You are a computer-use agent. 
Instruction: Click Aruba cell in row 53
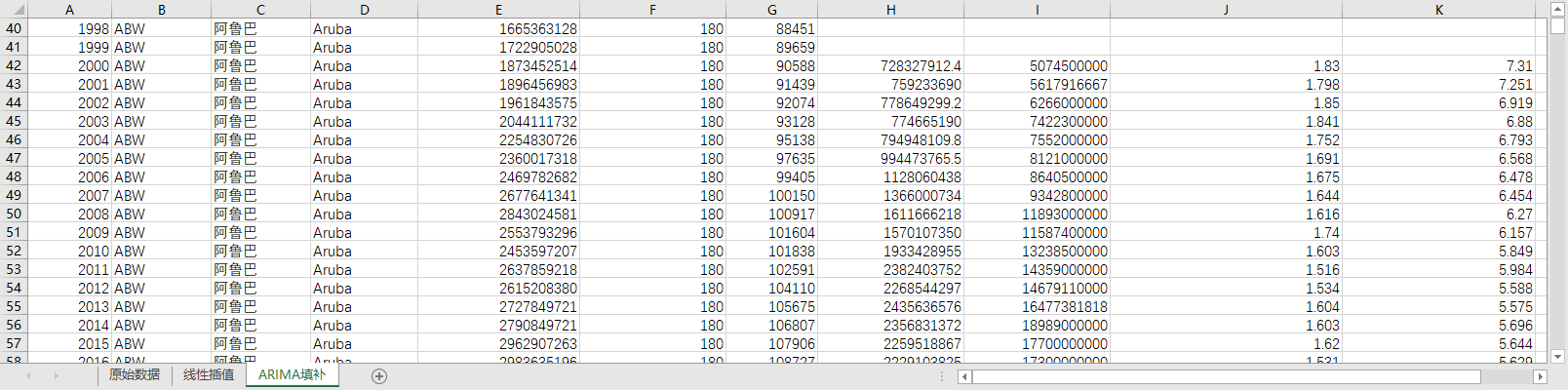tap(364, 270)
